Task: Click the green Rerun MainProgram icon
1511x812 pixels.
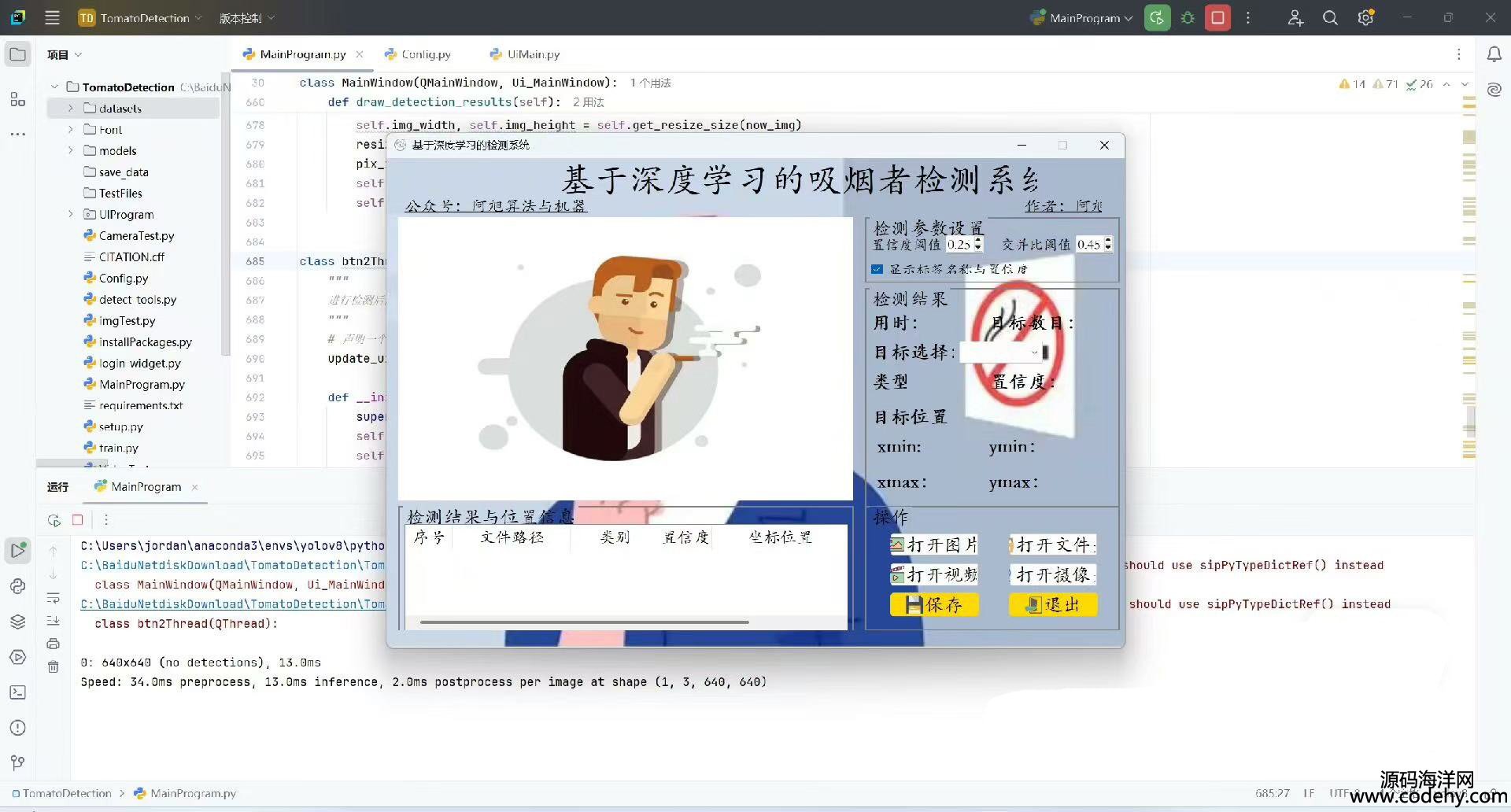Action: click(1157, 18)
